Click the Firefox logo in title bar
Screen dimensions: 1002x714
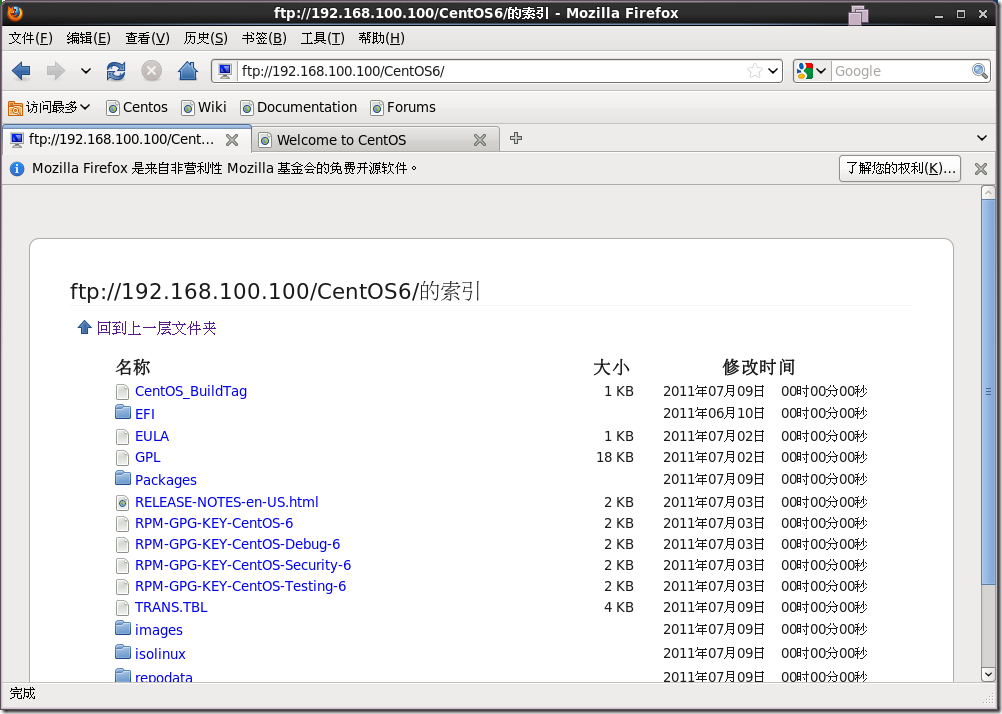[x=15, y=13]
